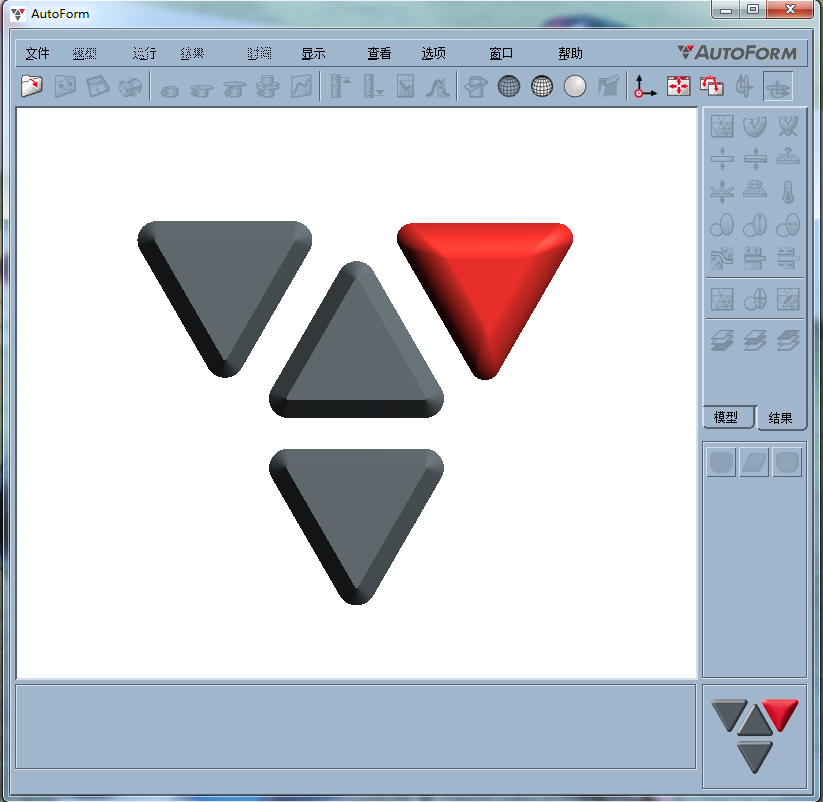Click the reload file toolbar icon
Viewport: 823px width, 802px height.
coord(65,86)
